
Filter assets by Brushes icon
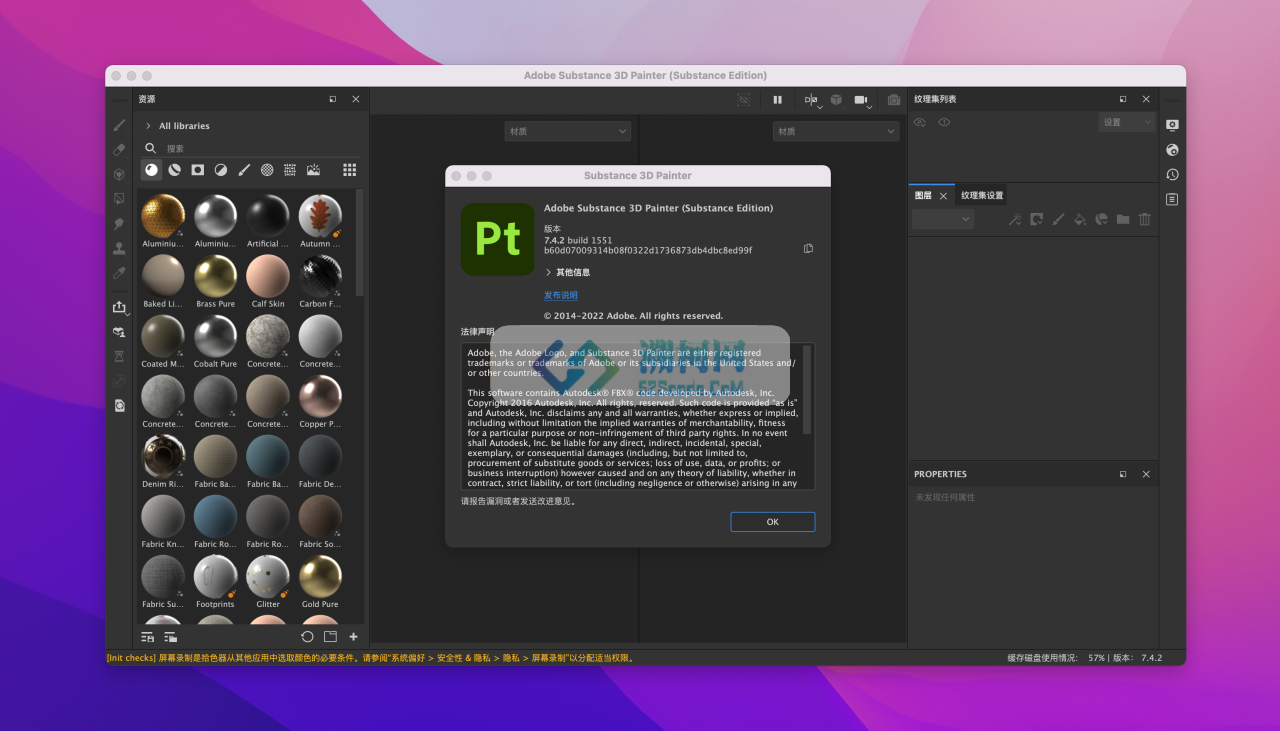tap(244, 170)
